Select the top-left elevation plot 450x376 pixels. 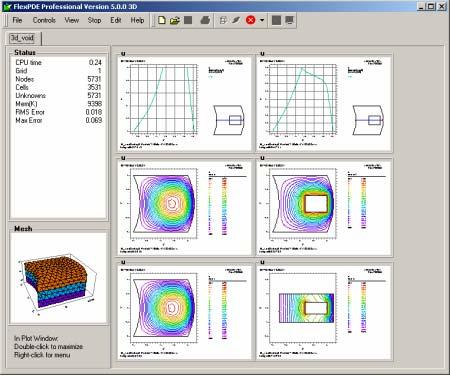coord(184,104)
